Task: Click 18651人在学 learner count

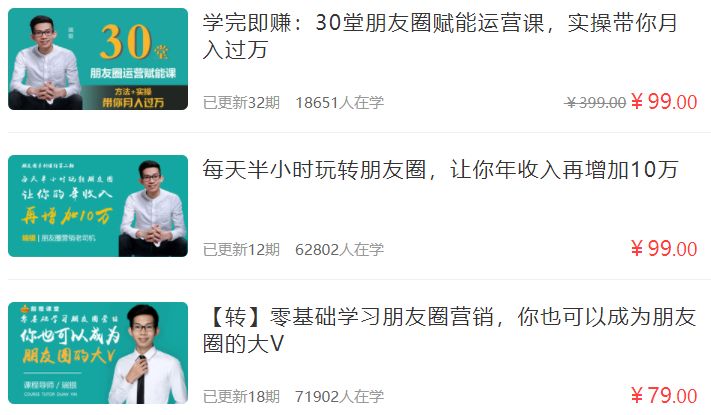Action: tap(339, 103)
